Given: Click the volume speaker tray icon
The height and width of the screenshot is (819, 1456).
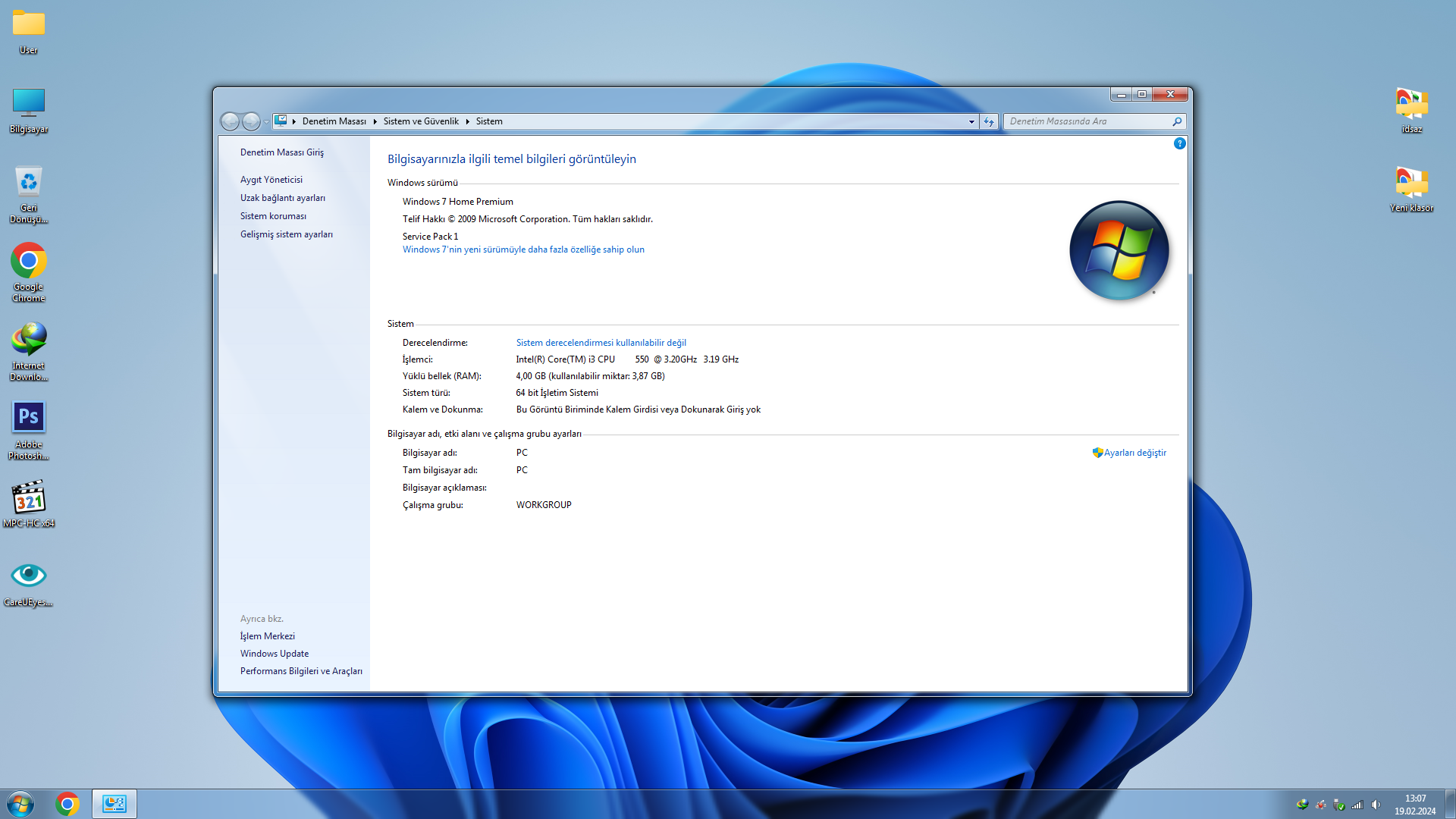Looking at the screenshot, I should pyautogui.click(x=1376, y=805).
